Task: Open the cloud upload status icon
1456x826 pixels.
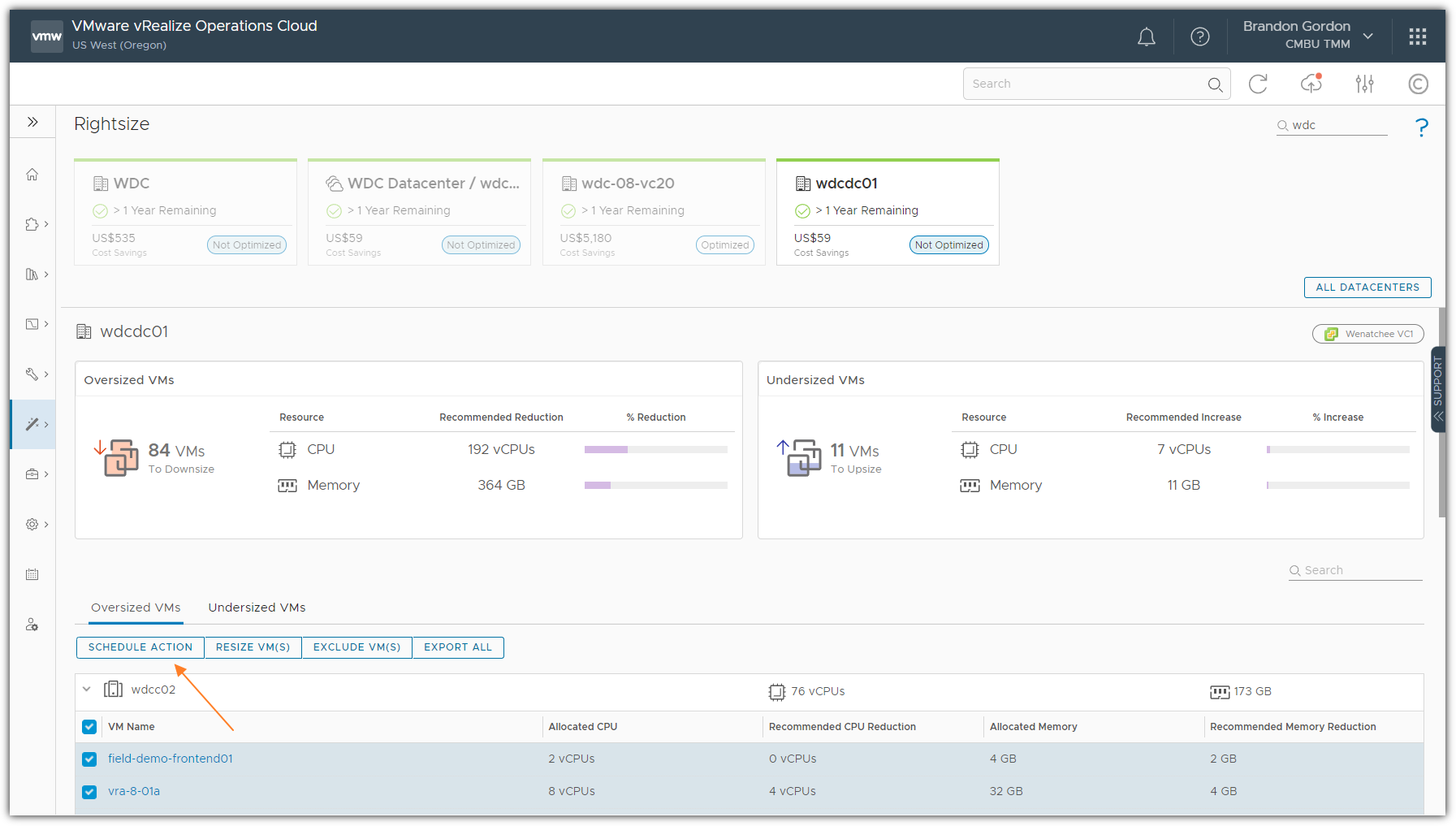Action: point(1311,84)
